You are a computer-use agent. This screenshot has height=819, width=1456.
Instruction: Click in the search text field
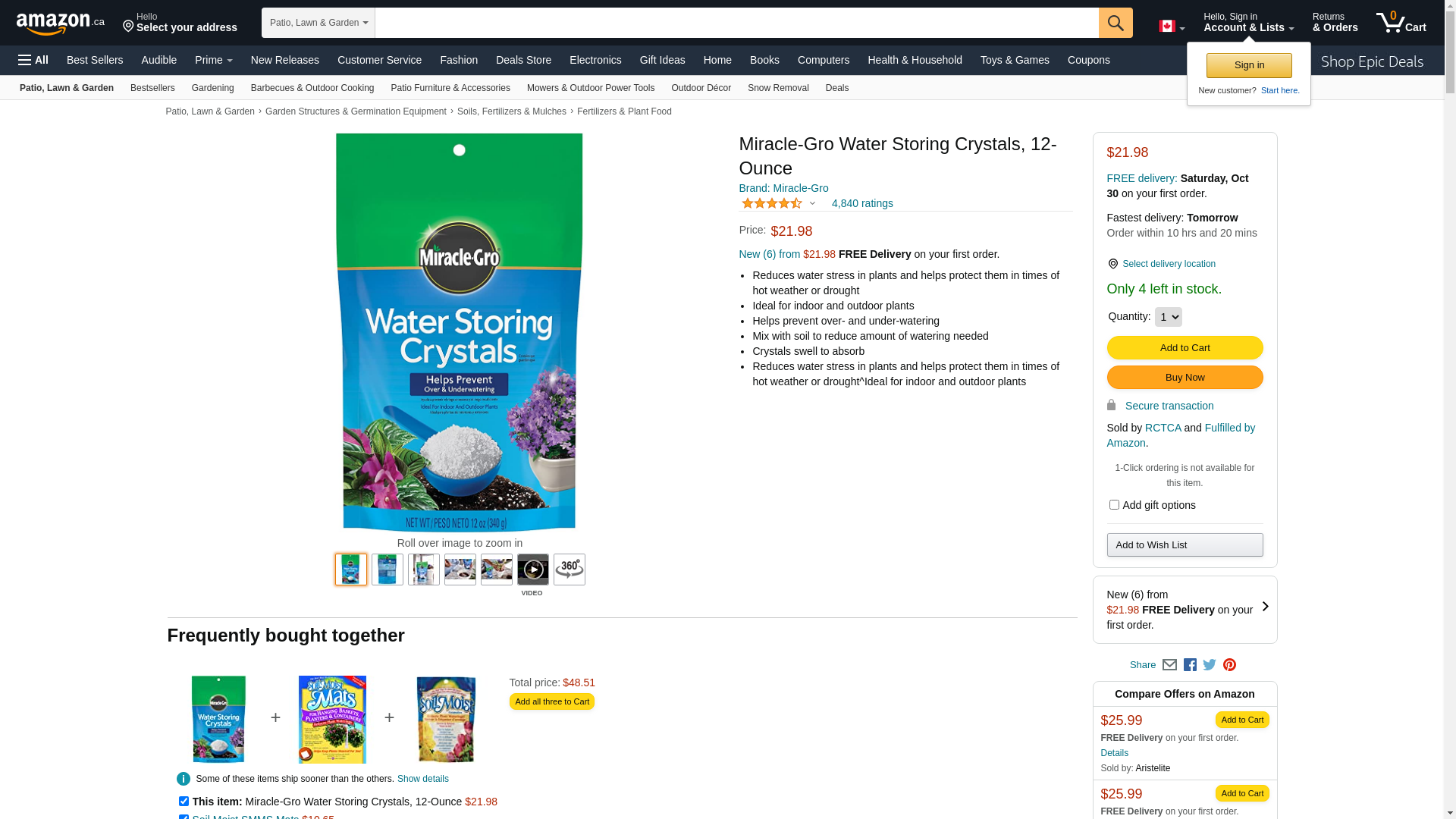coord(736,23)
